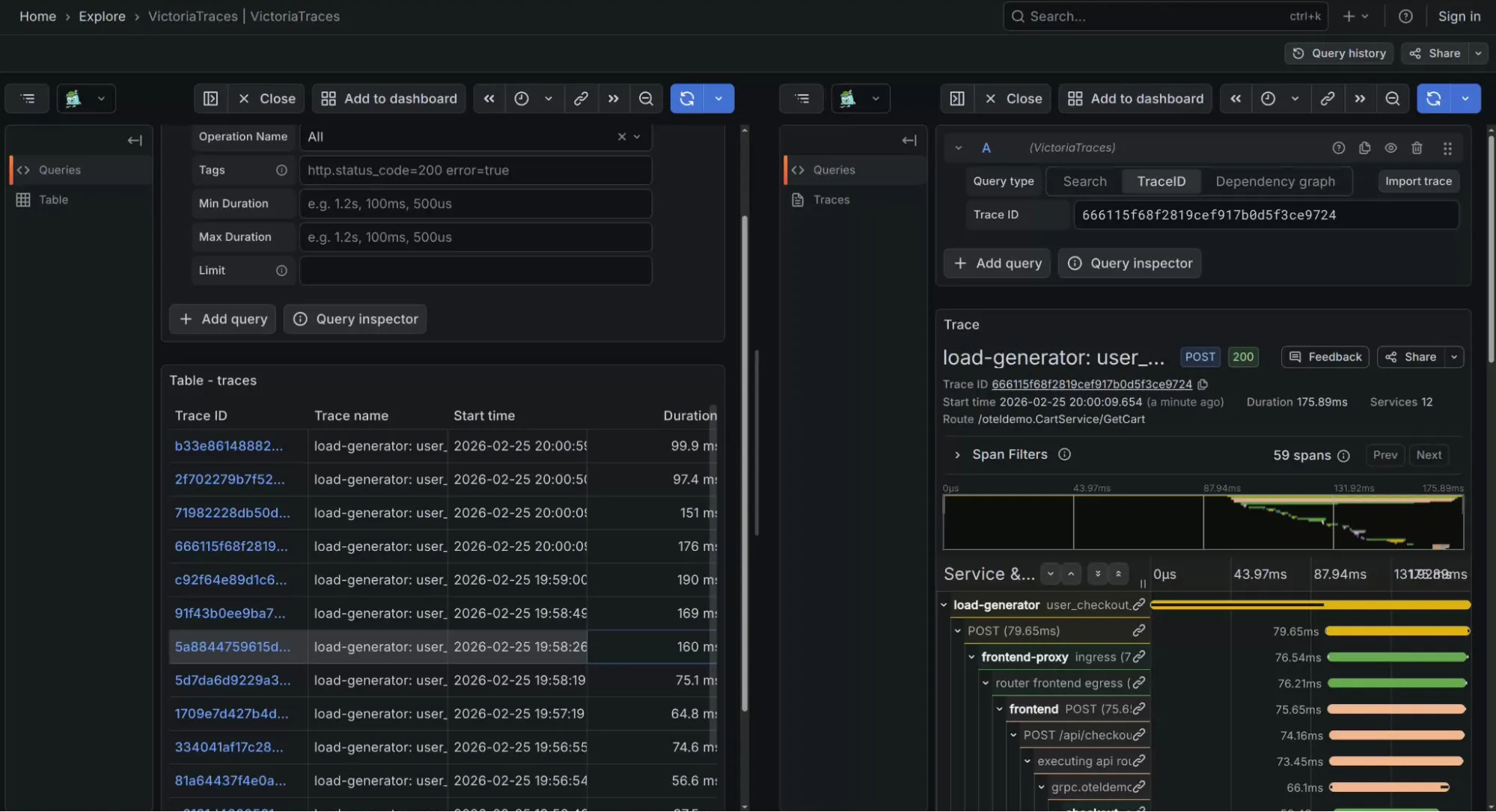Copy shortened link in left pane toolbar

581,99
